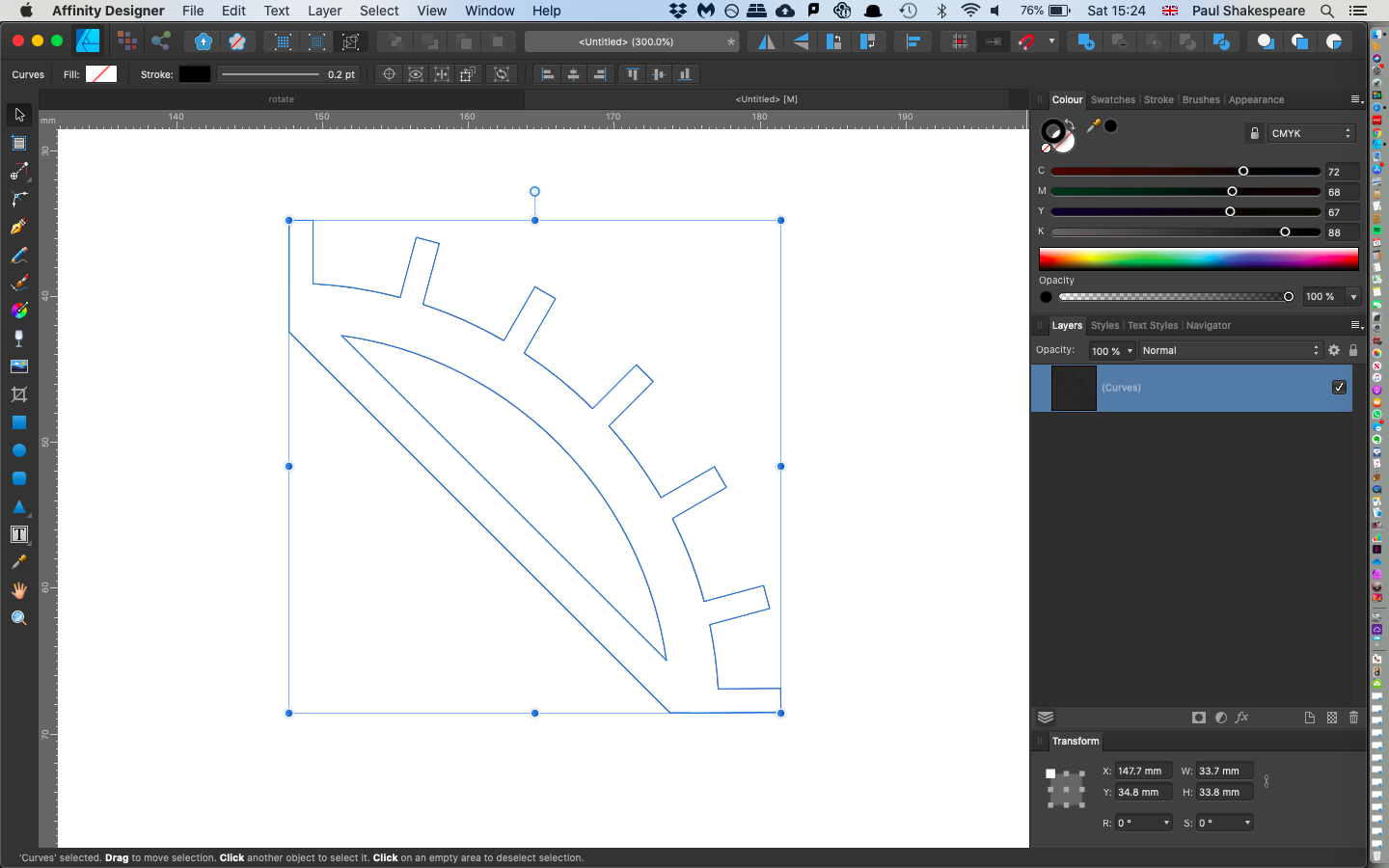1389x868 pixels.
Task: Switch to Navigator tab
Action: pyautogui.click(x=1209, y=325)
